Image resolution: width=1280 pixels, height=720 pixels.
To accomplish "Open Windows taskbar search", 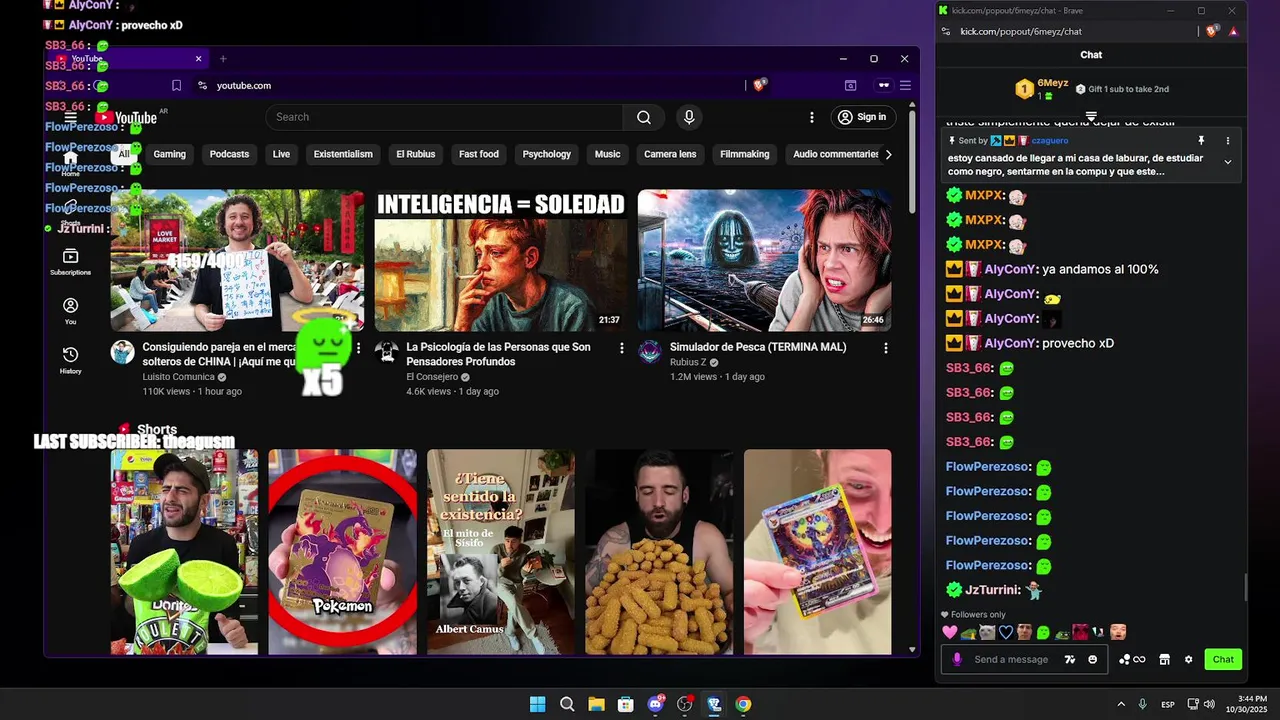I will [x=567, y=705].
